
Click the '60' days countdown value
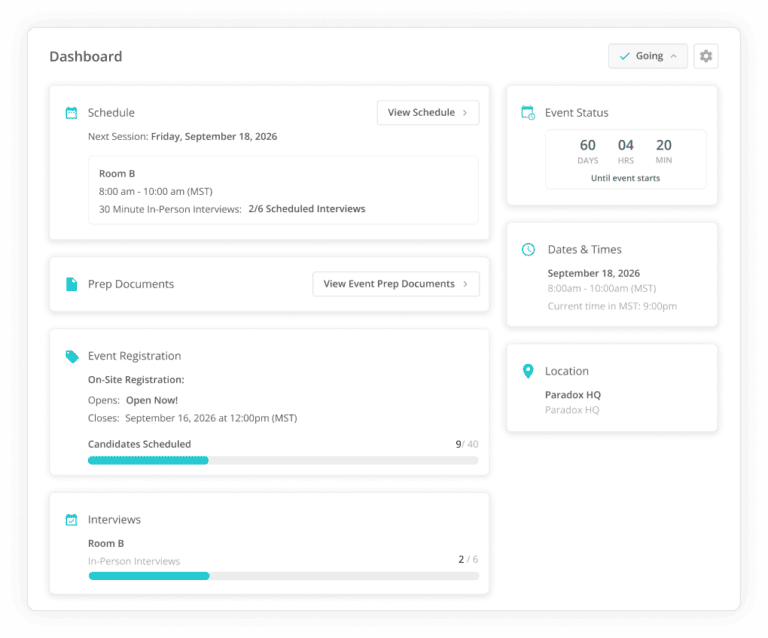(x=588, y=145)
